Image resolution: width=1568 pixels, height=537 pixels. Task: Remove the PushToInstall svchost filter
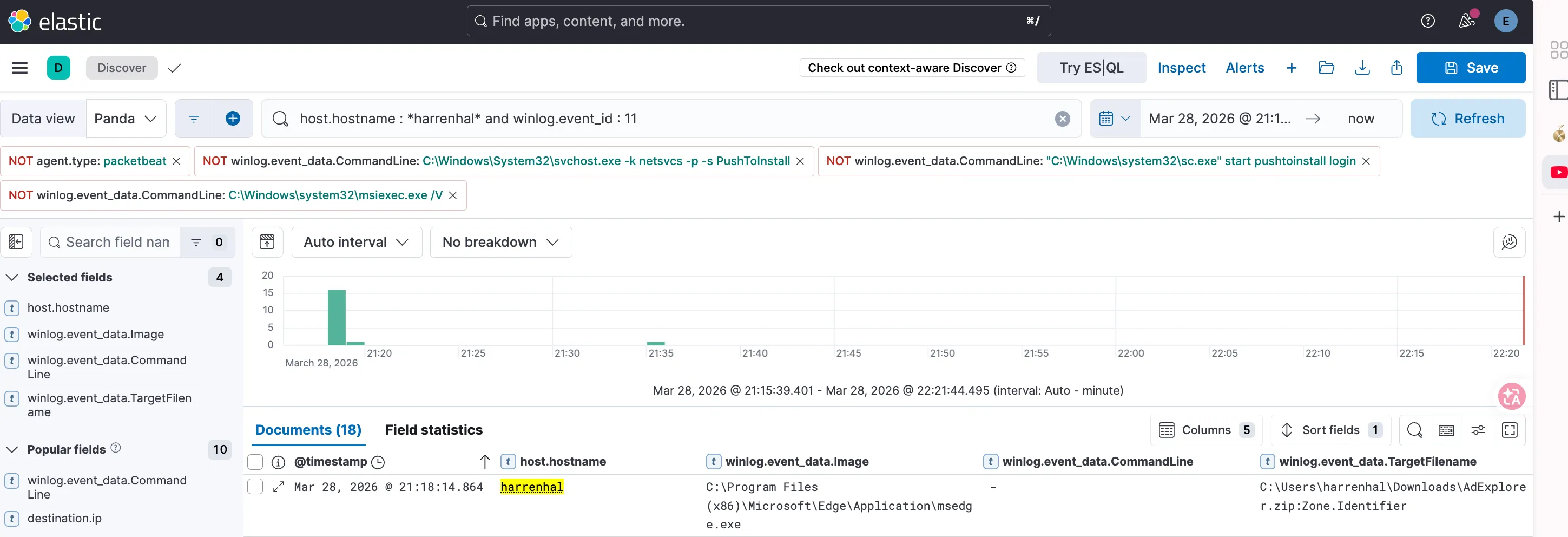800,161
